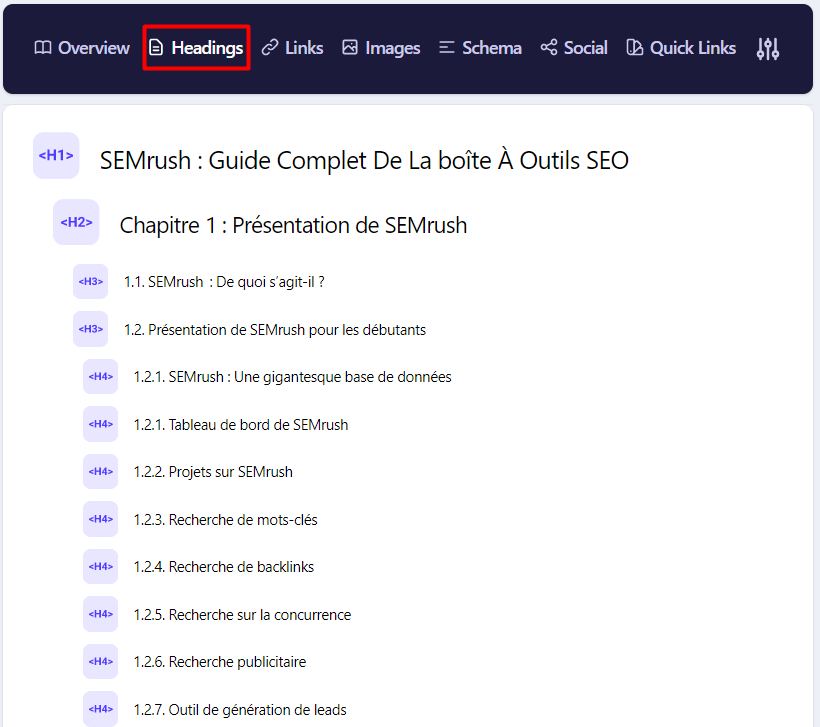This screenshot has height=727, width=820.
Task: Click the document icon beside Headings
Action: coord(156,48)
